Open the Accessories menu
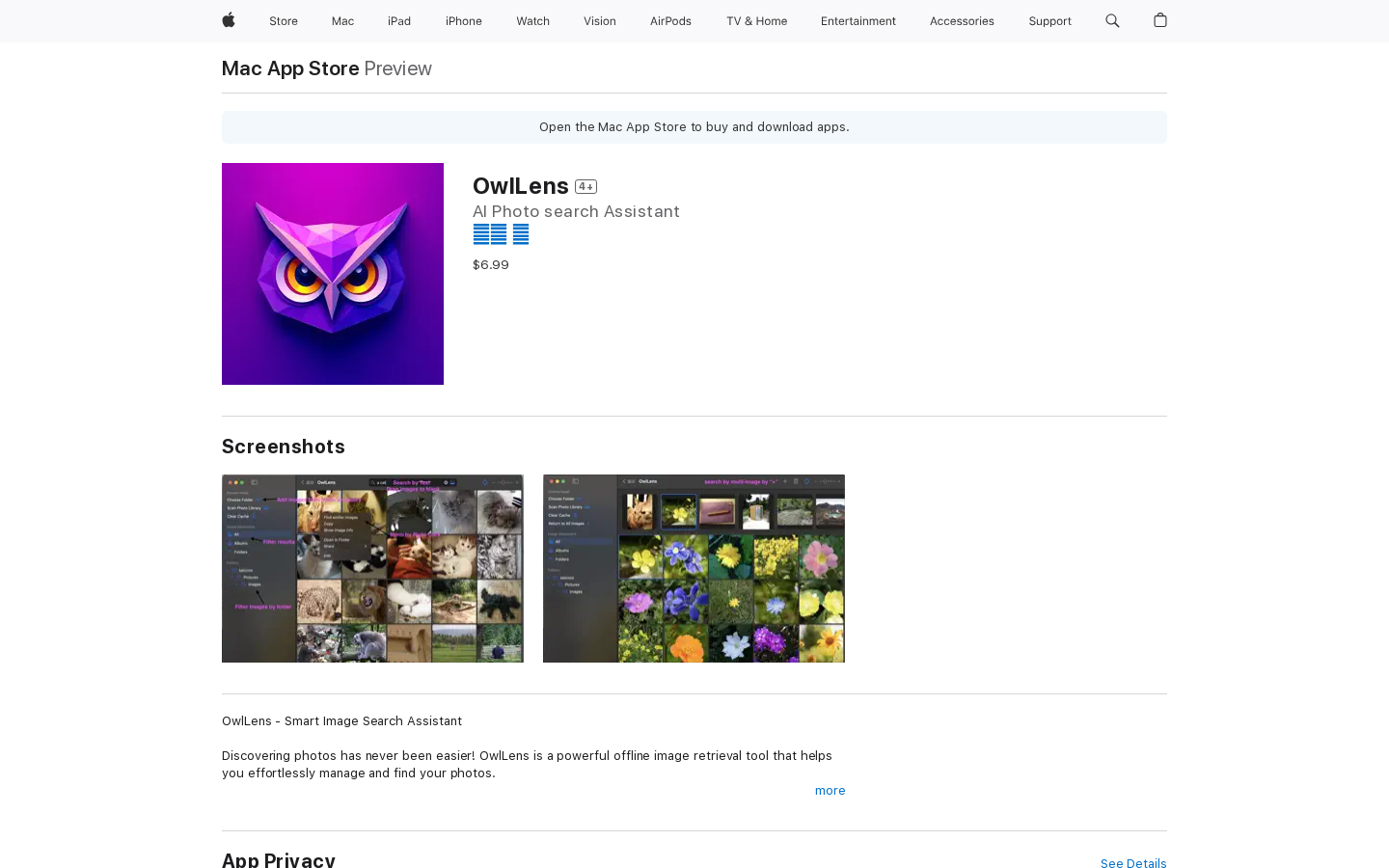Viewport: 1389px width, 868px height. click(x=962, y=21)
